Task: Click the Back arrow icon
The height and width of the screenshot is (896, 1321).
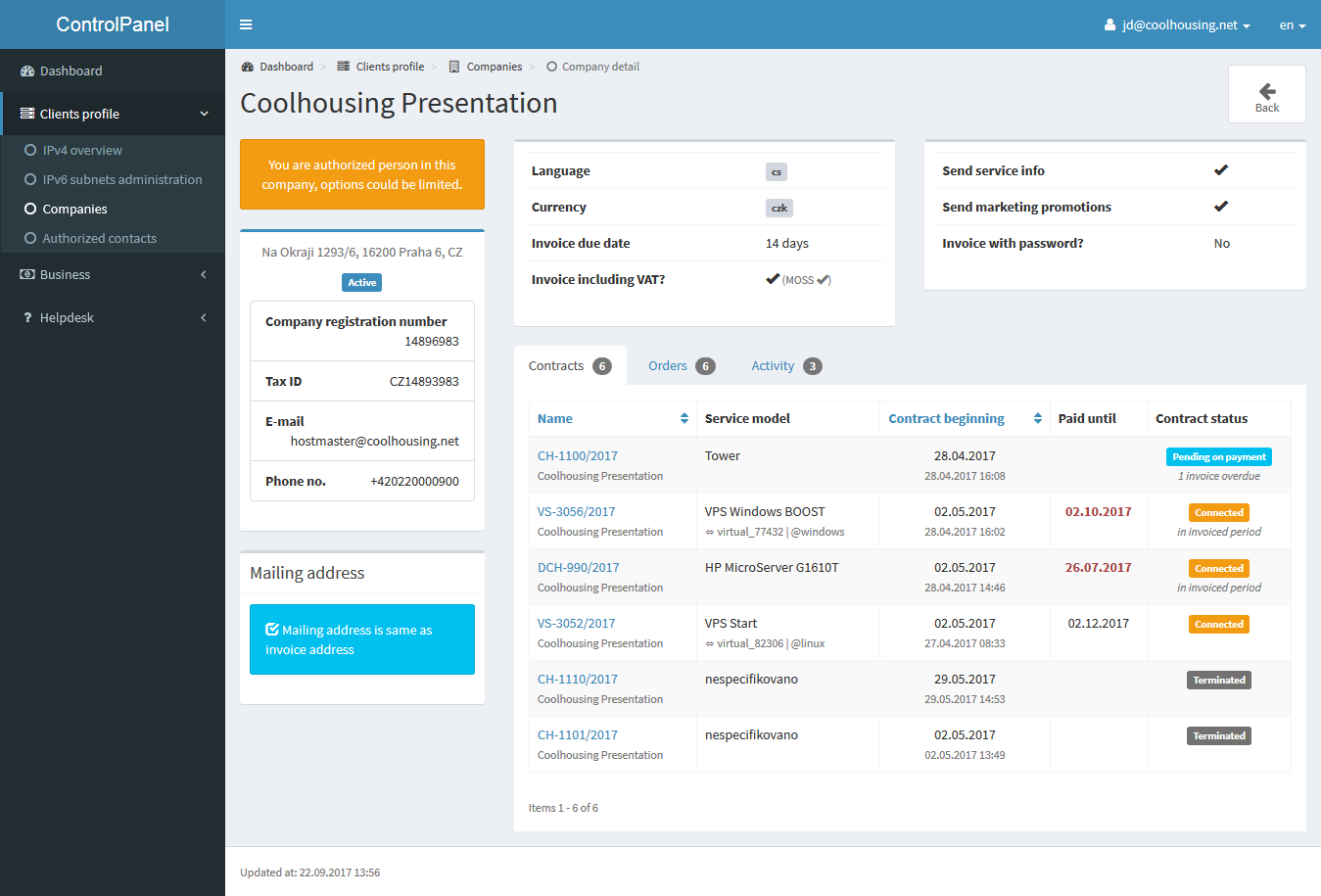Action: (1267, 91)
